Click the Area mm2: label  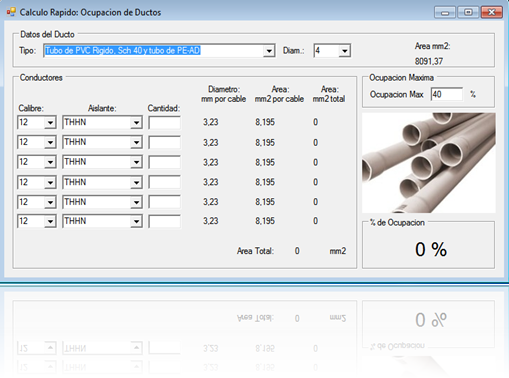[432, 46]
